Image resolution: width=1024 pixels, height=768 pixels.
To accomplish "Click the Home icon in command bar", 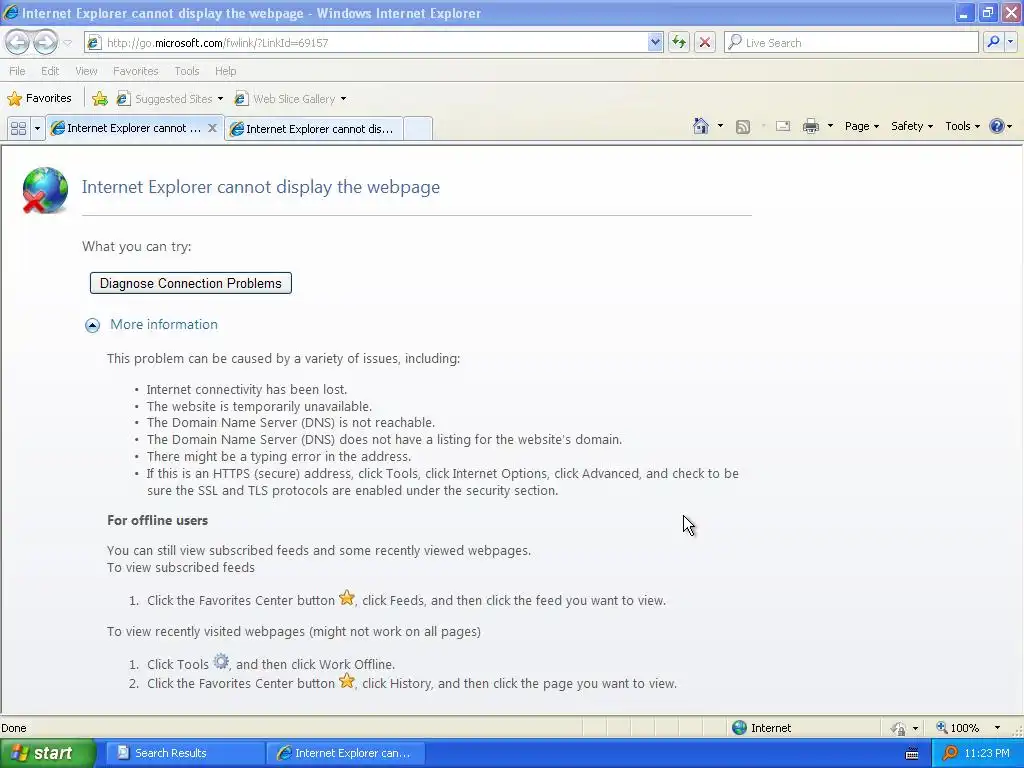I will 701,126.
